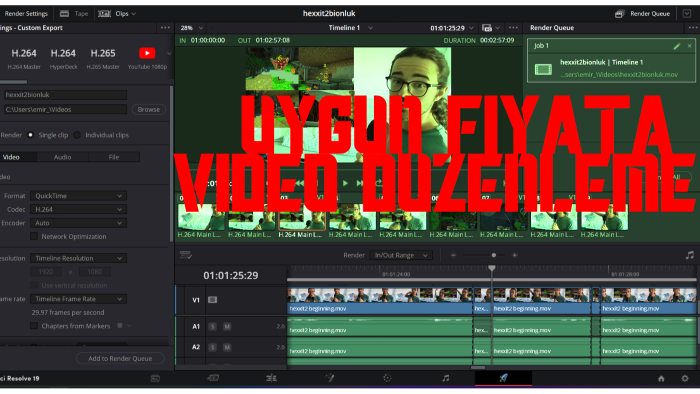
Task: Open the Timeline 1 selector dropdown
Action: (351, 28)
